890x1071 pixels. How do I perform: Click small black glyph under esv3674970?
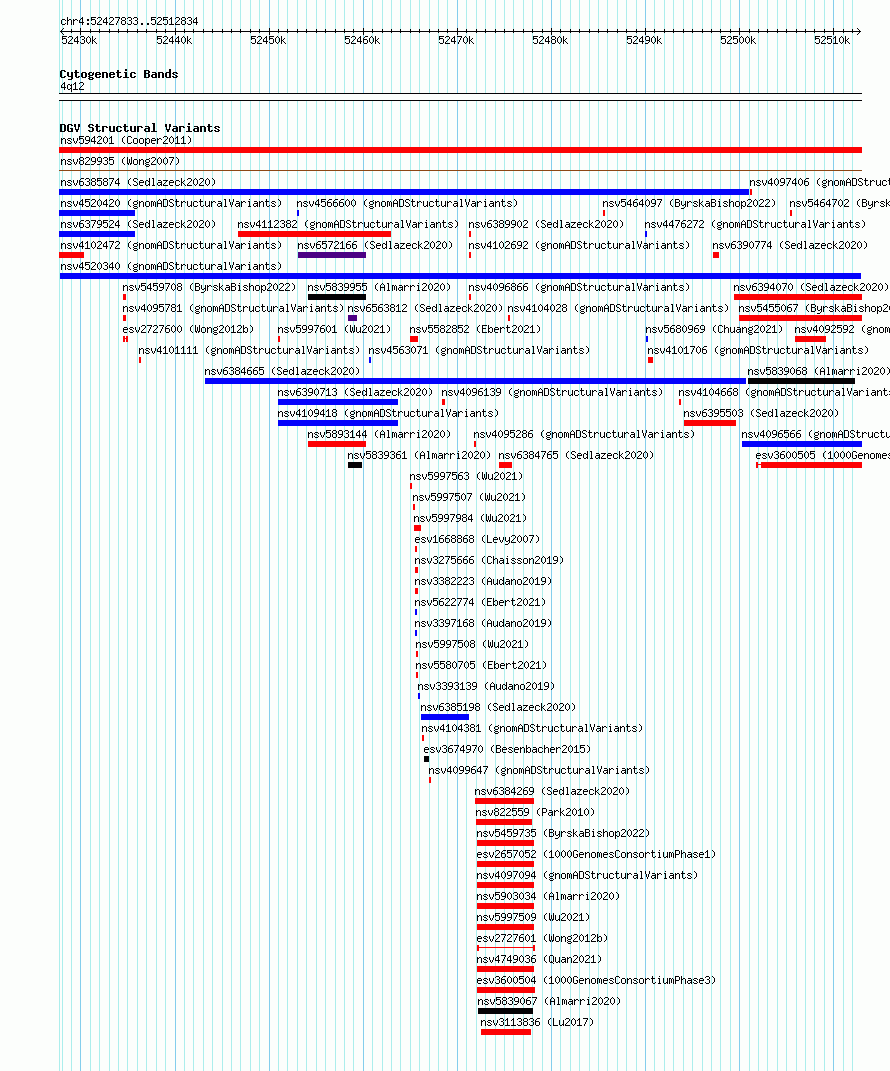427,759
